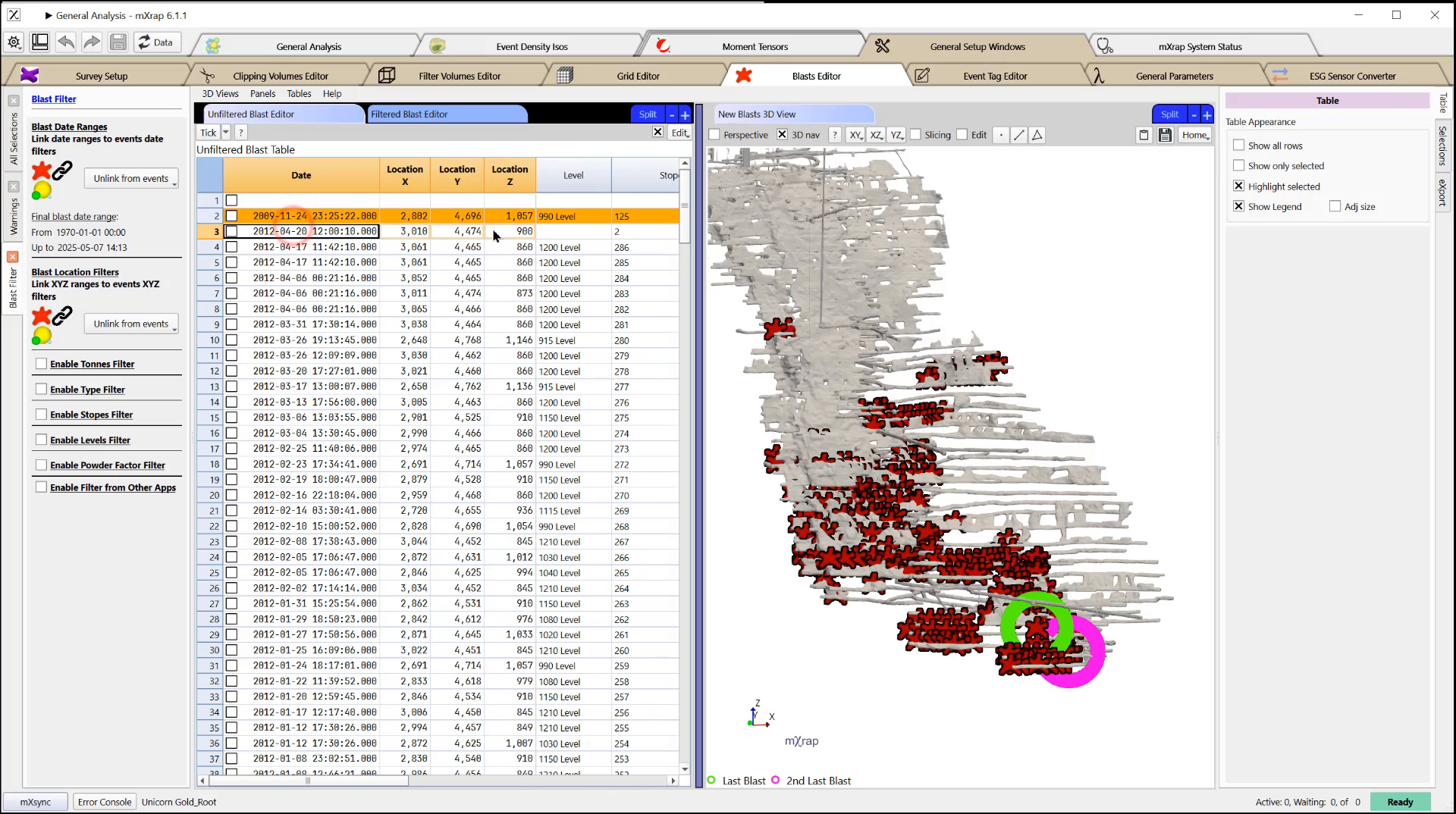Toggle the Perspective checkbox
Screen dimensions: 1456x814
tap(714, 135)
